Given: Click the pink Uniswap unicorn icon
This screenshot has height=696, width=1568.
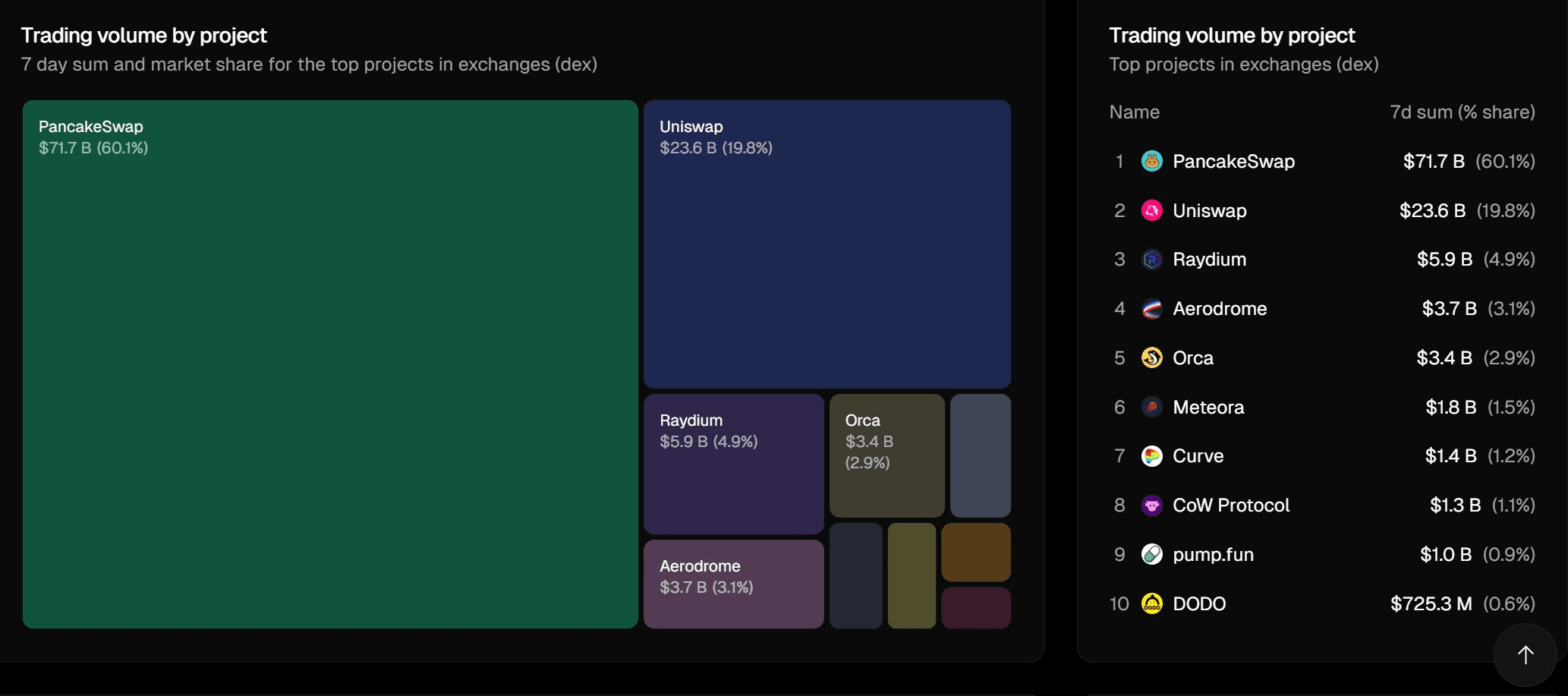Looking at the screenshot, I should pyautogui.click(x=1151, y=210).
